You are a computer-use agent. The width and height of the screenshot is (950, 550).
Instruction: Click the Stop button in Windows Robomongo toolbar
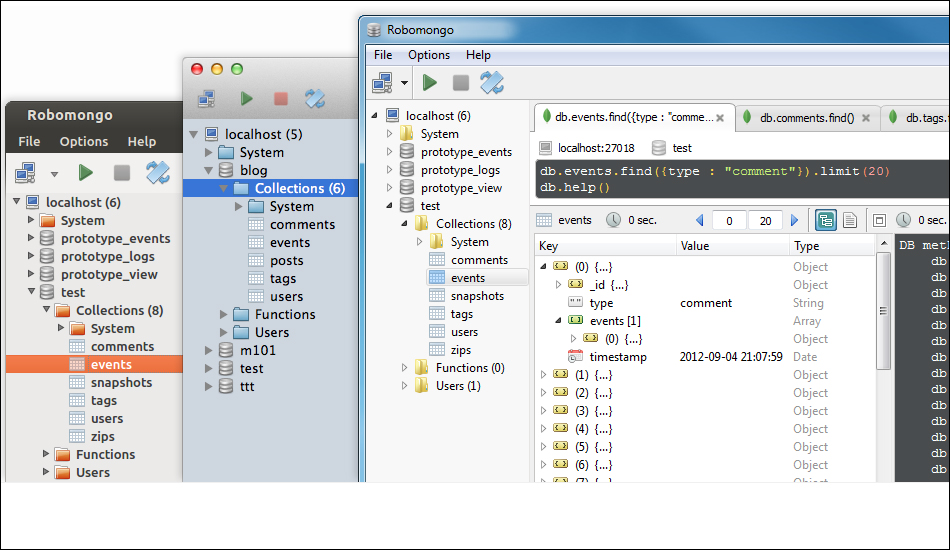tap(460, 82)
